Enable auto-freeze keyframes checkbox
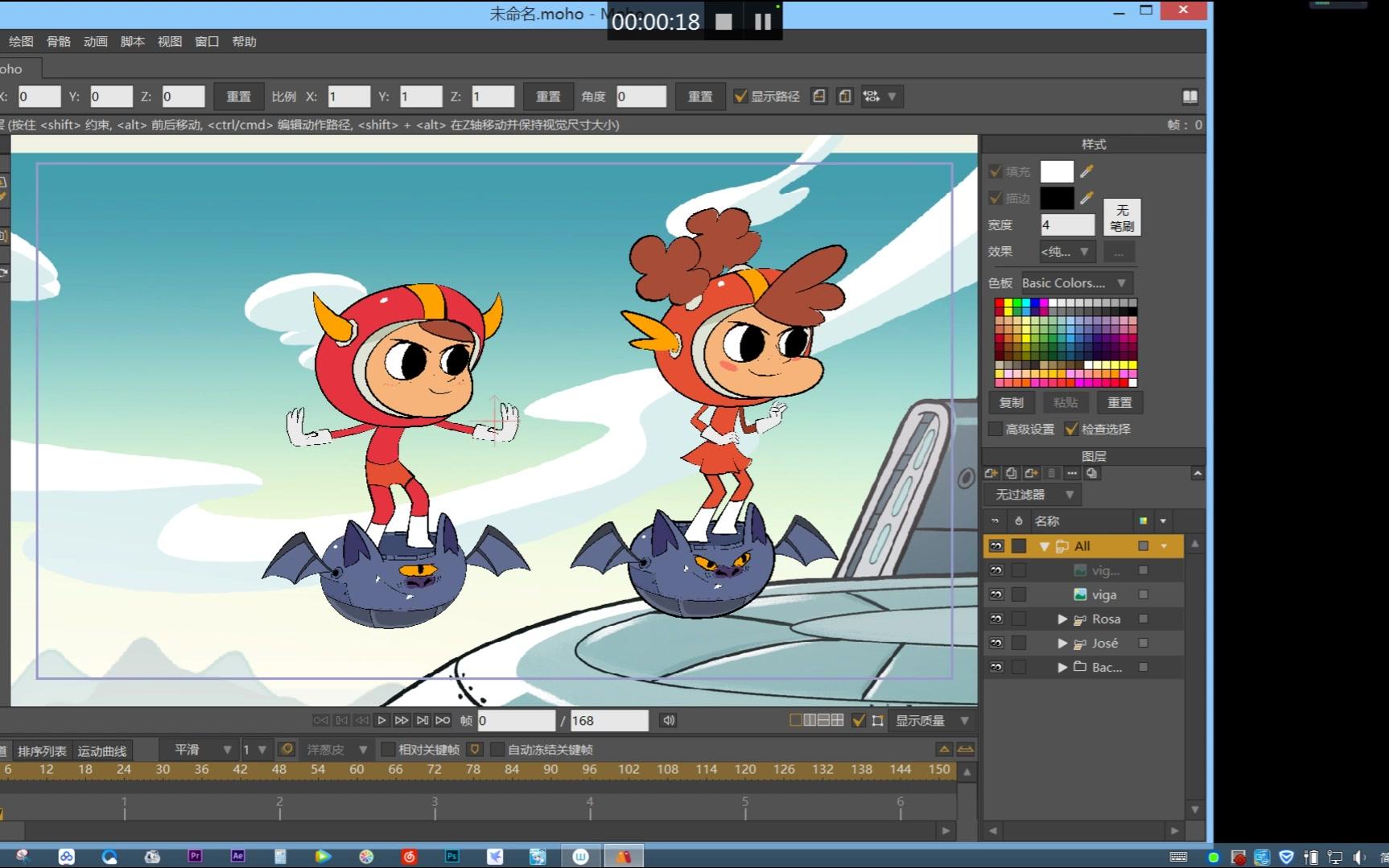This screenshot has height=868, width=1389. [497, 749]
